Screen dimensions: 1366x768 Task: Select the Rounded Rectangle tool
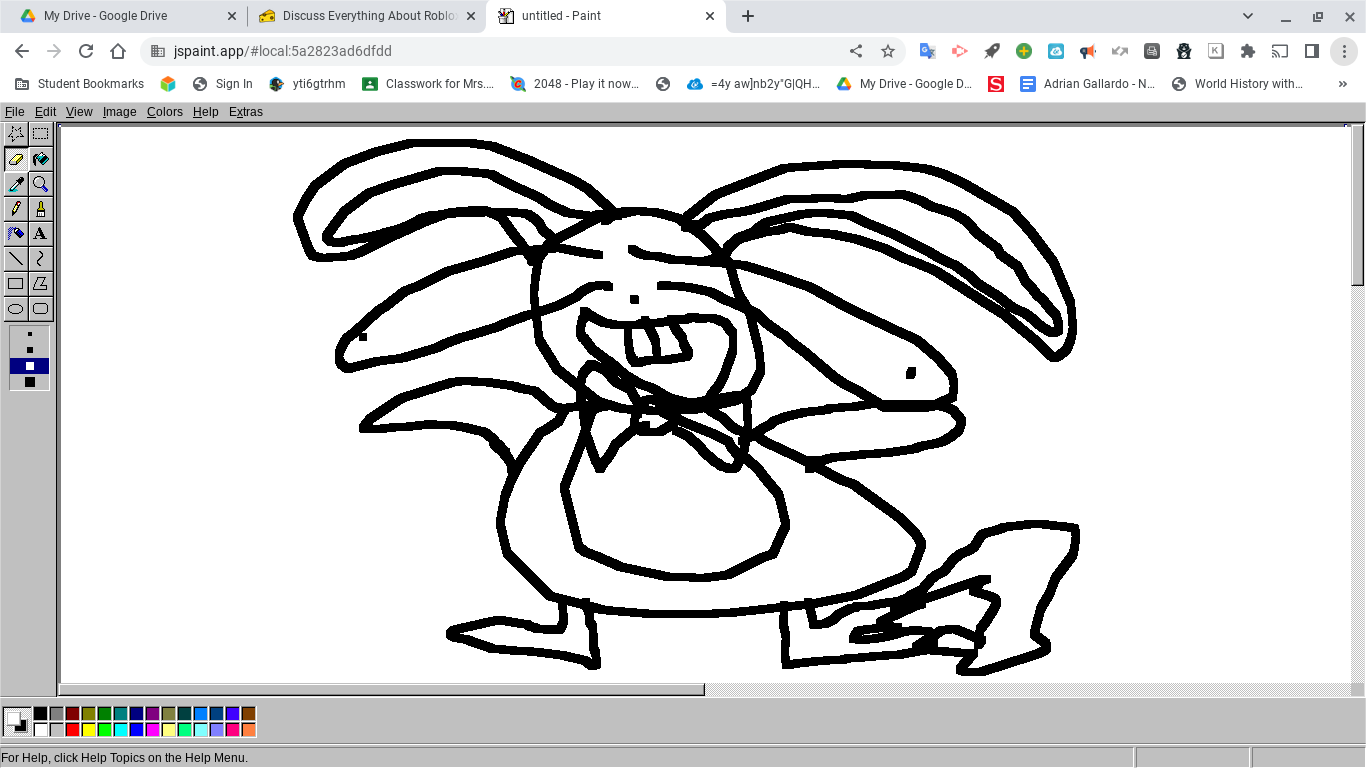click(40, 309)
